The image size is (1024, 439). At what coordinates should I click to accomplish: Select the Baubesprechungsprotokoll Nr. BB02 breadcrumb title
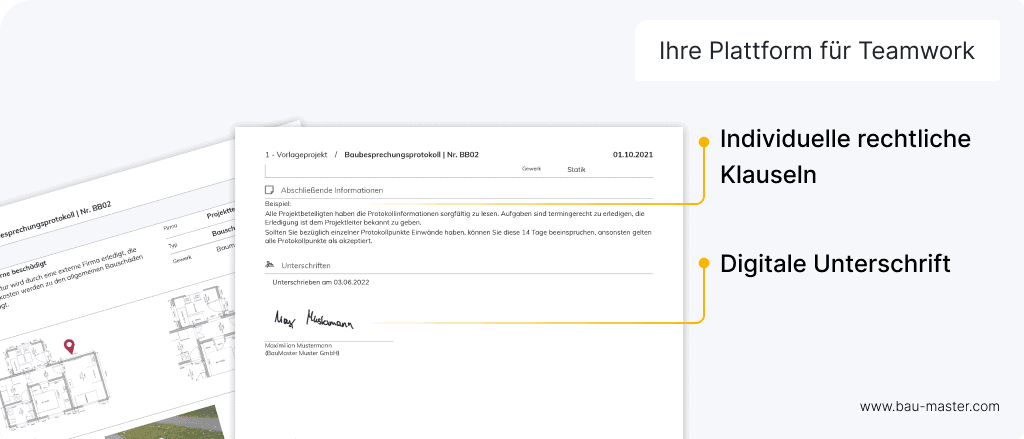tap(411, 155)
